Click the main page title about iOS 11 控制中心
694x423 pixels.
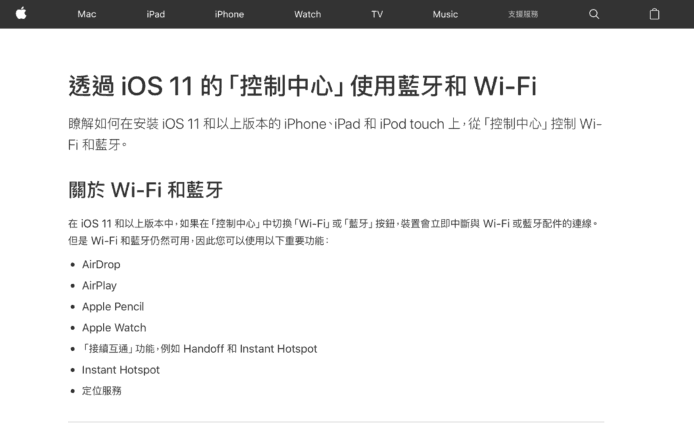tap(302, 86)
